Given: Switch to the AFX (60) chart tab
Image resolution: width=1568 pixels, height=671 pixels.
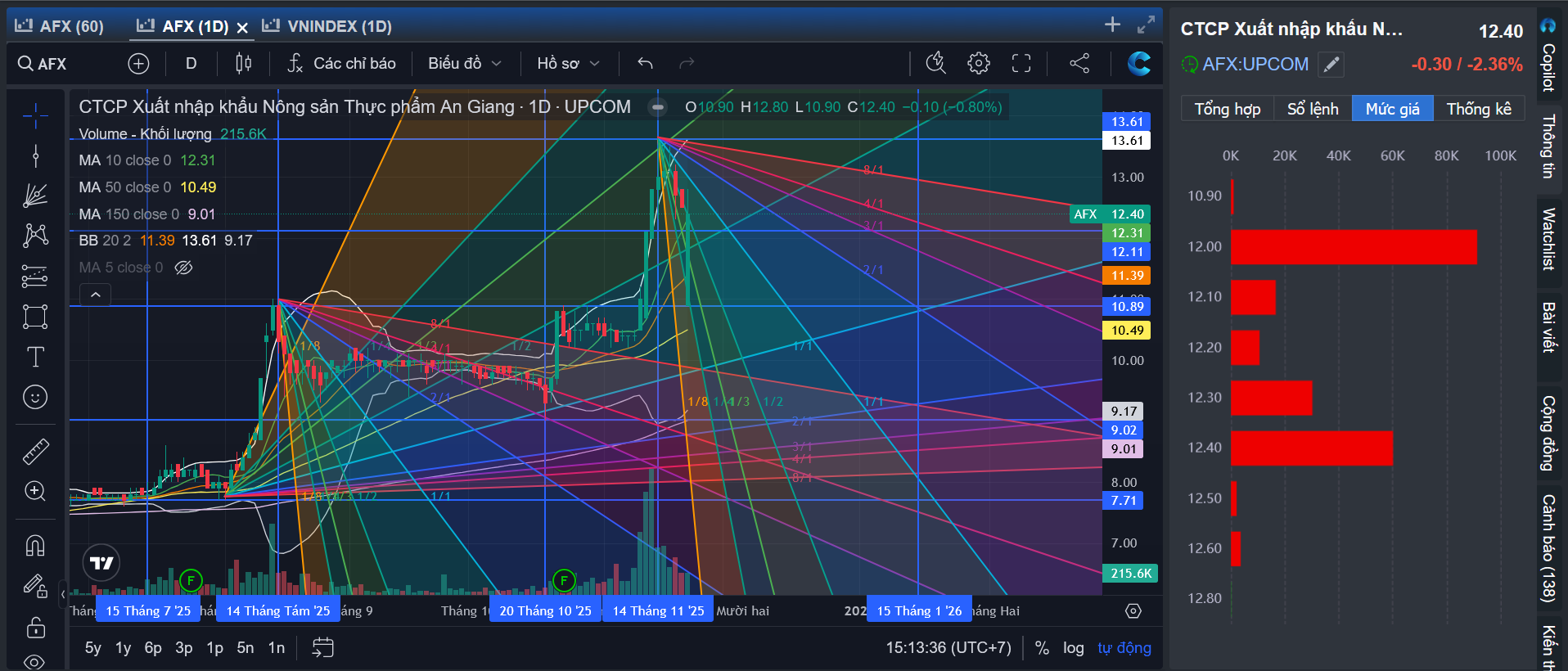Looking at the screenshot, I should click(x=60, y=26).
